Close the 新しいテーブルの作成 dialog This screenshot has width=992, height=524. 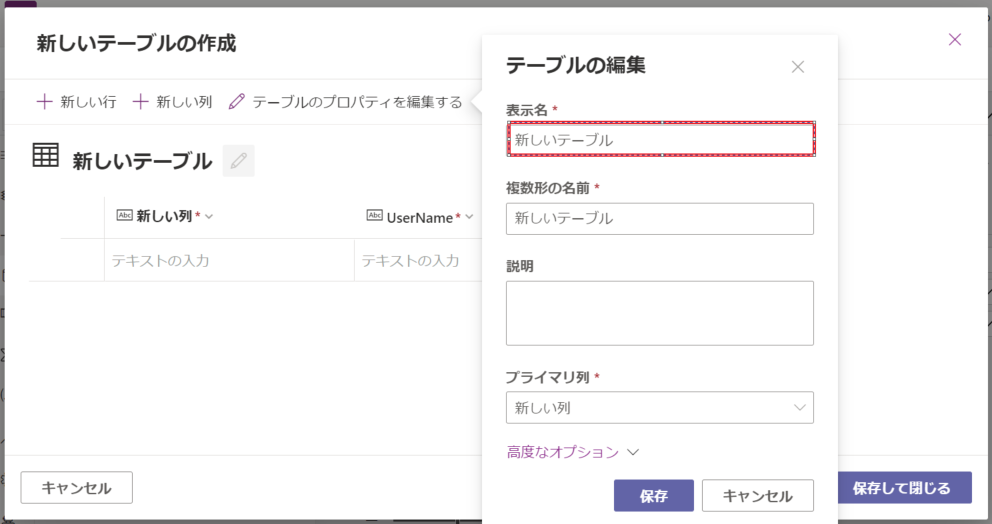tap(955, 40)
